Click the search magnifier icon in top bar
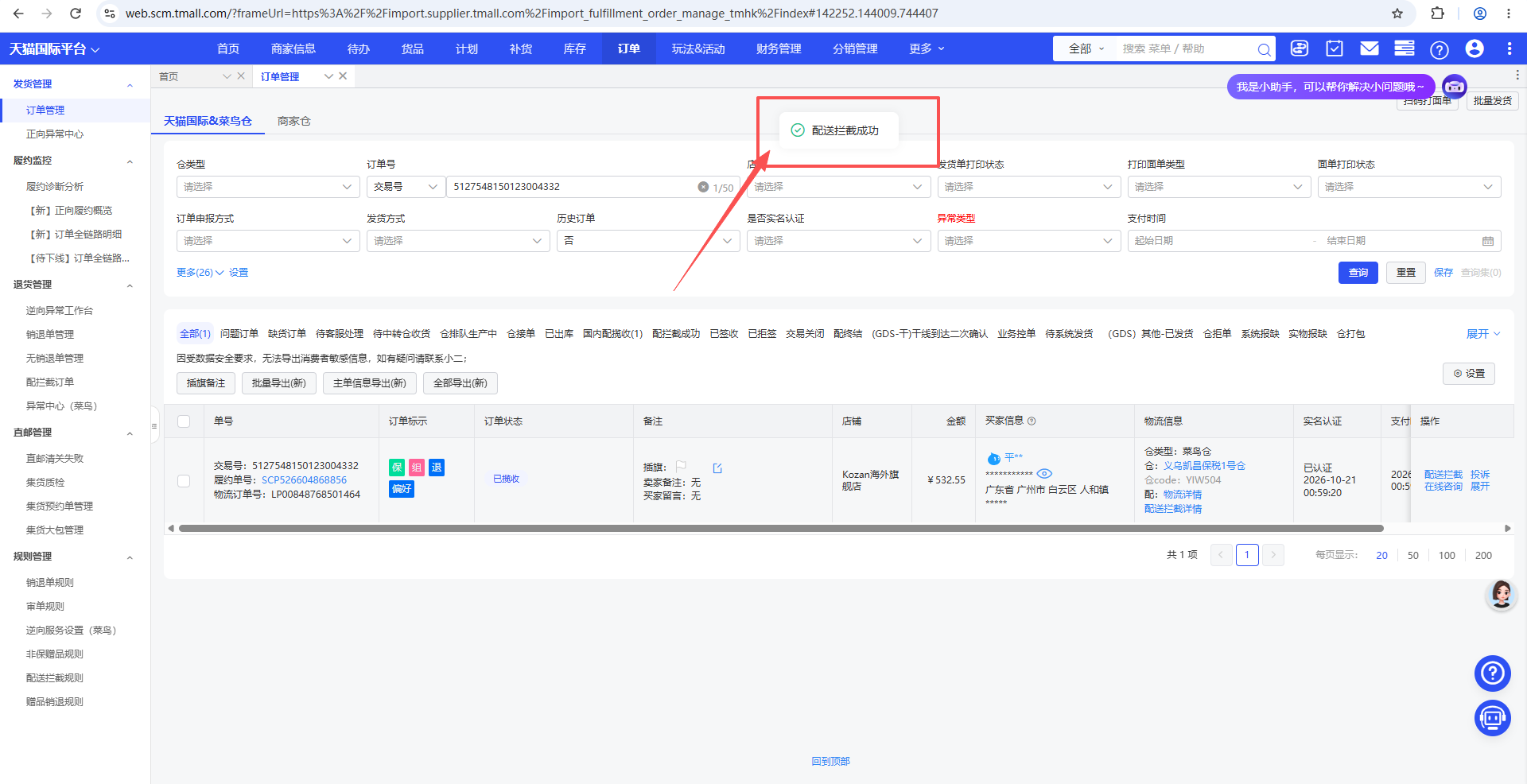 1264,49
